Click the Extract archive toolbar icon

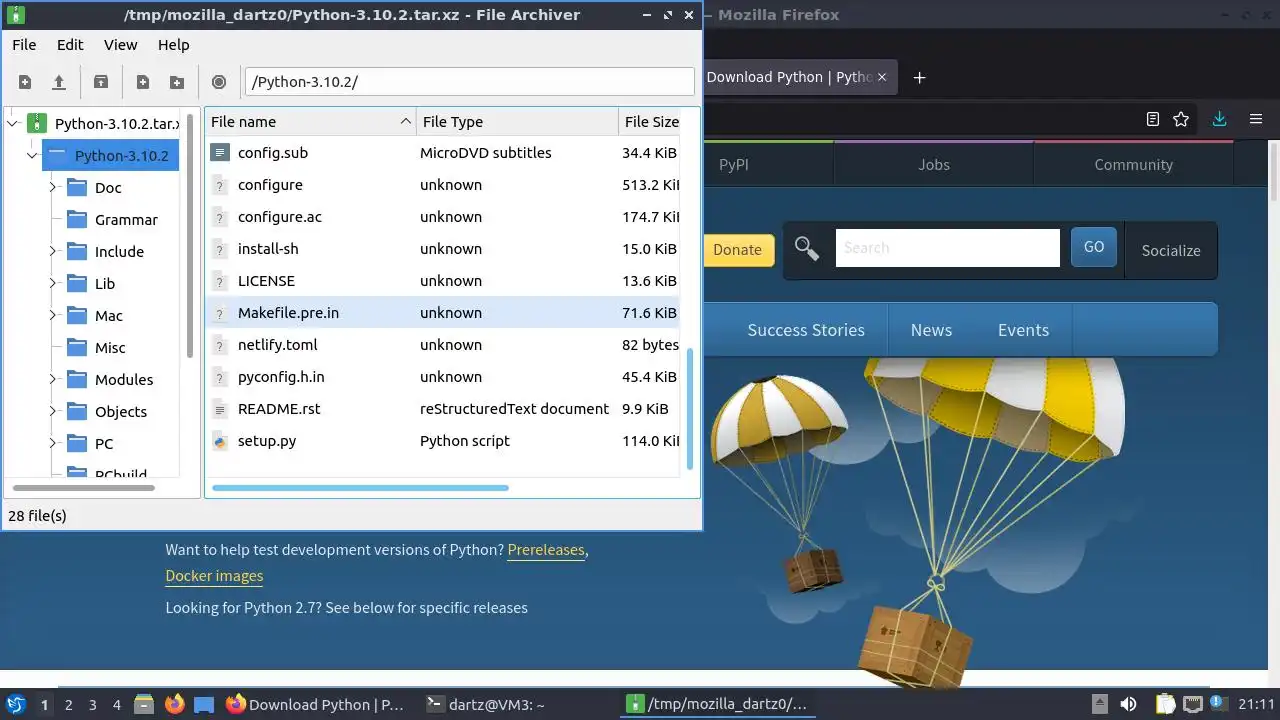click(100, 82)
